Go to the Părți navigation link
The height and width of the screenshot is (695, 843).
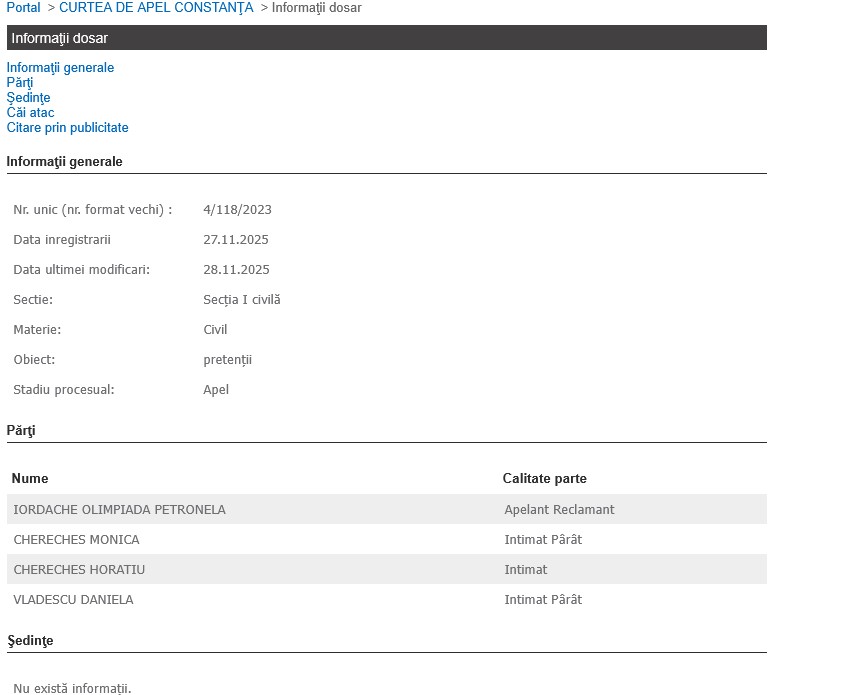(20, 83)
